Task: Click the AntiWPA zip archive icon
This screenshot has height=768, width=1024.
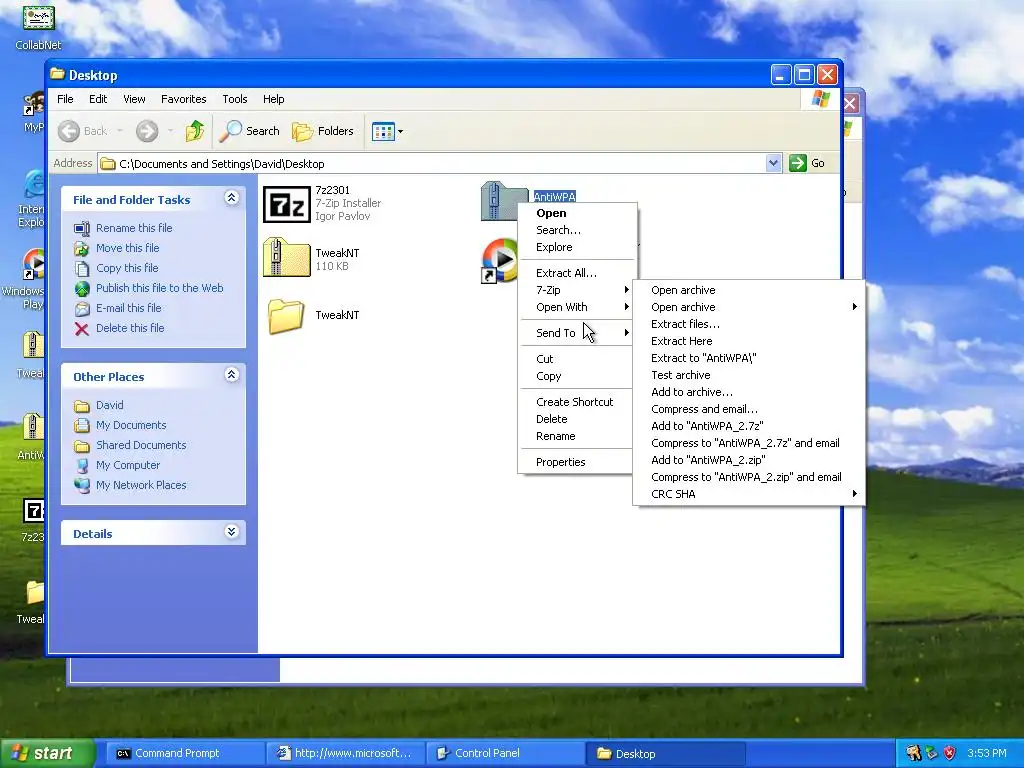Action: coord(500,200)
